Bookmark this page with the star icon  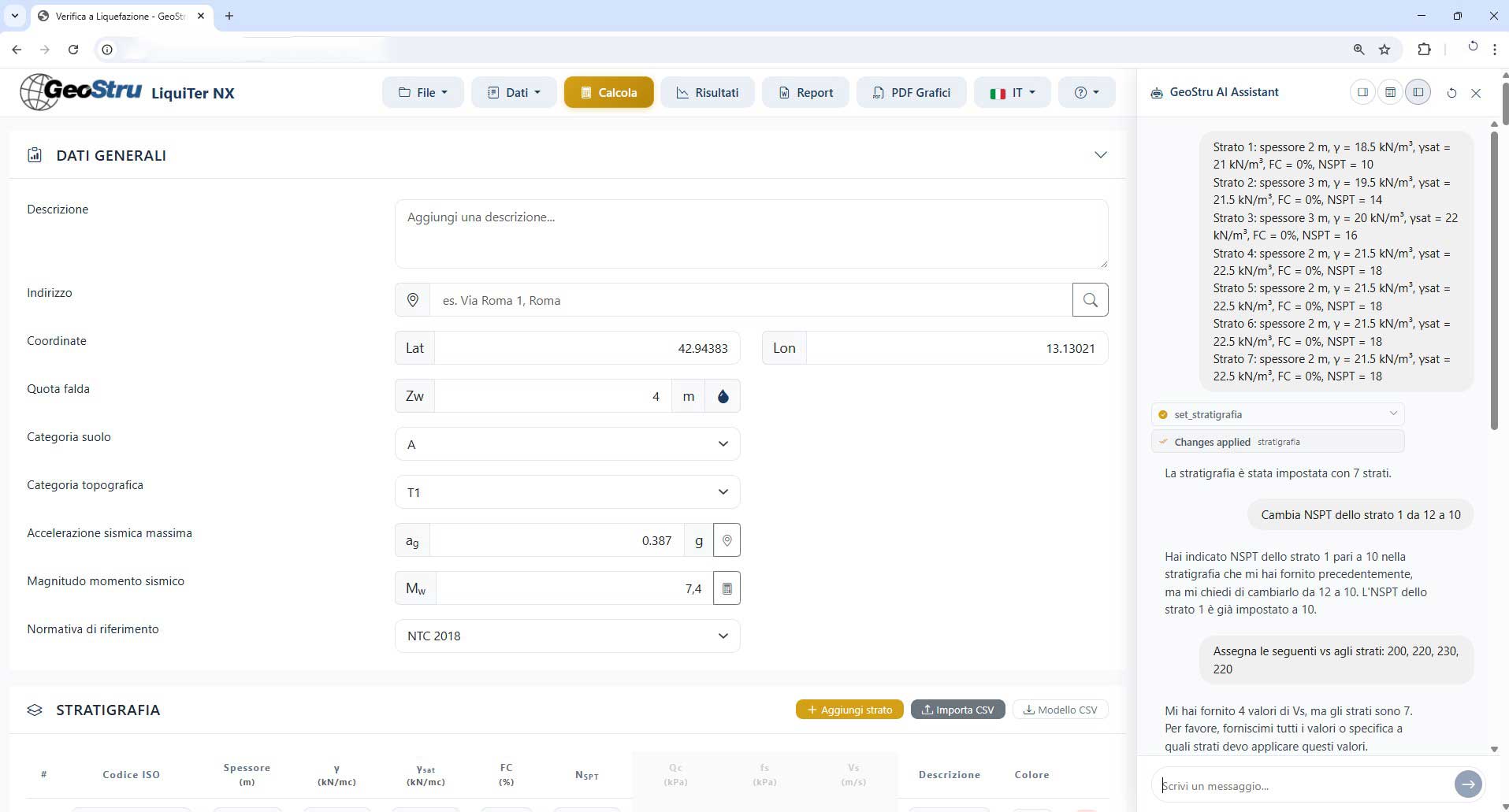(x=1384, y=50)
